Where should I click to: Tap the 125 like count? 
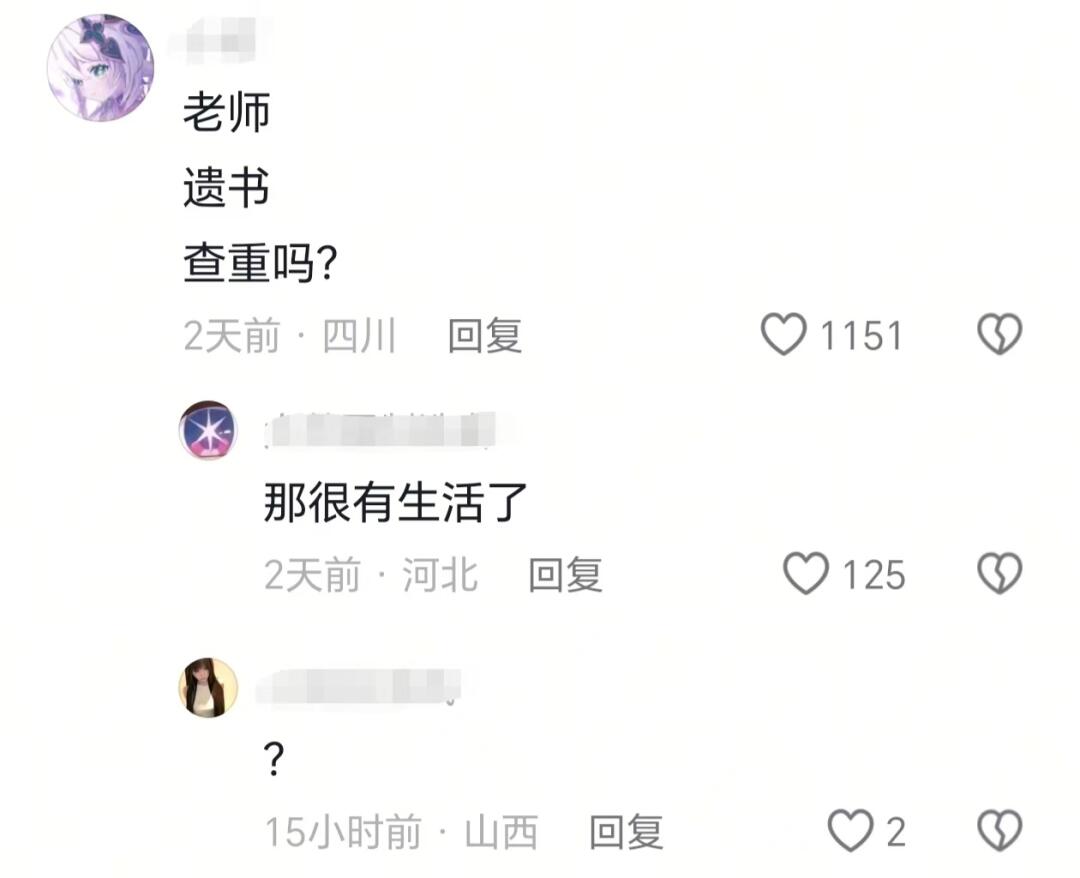(x=874, y=575)
